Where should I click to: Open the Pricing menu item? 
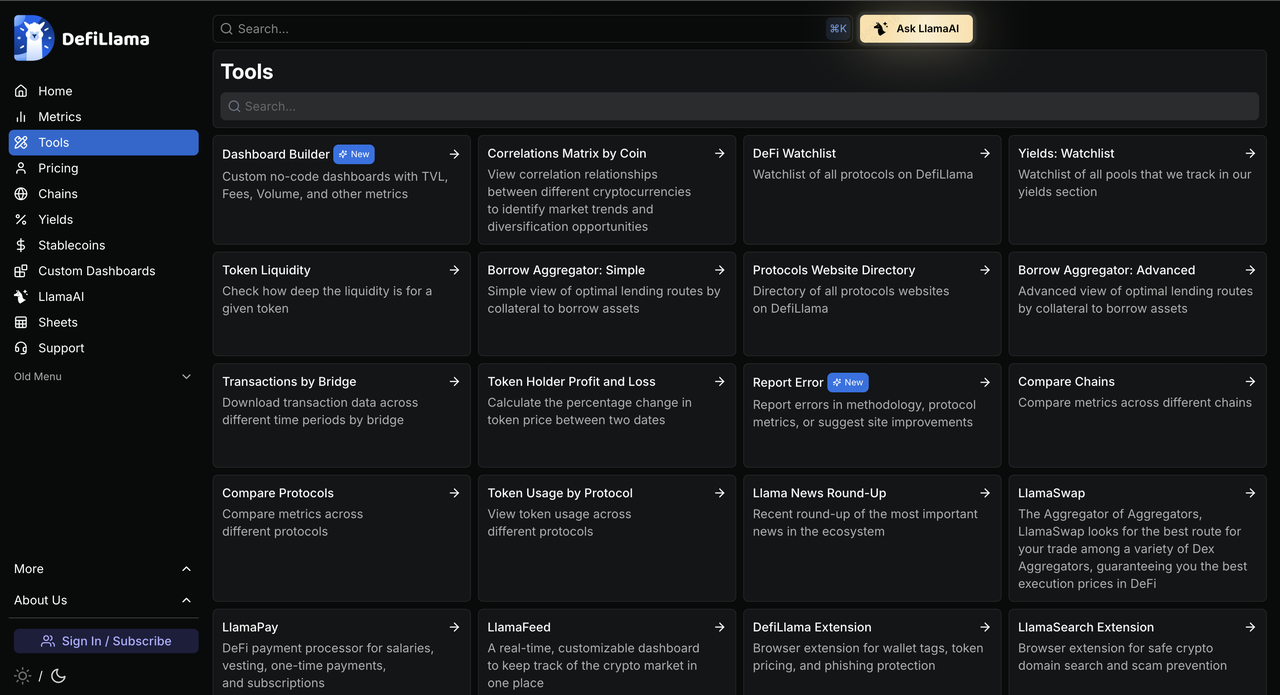click(58, 168)
